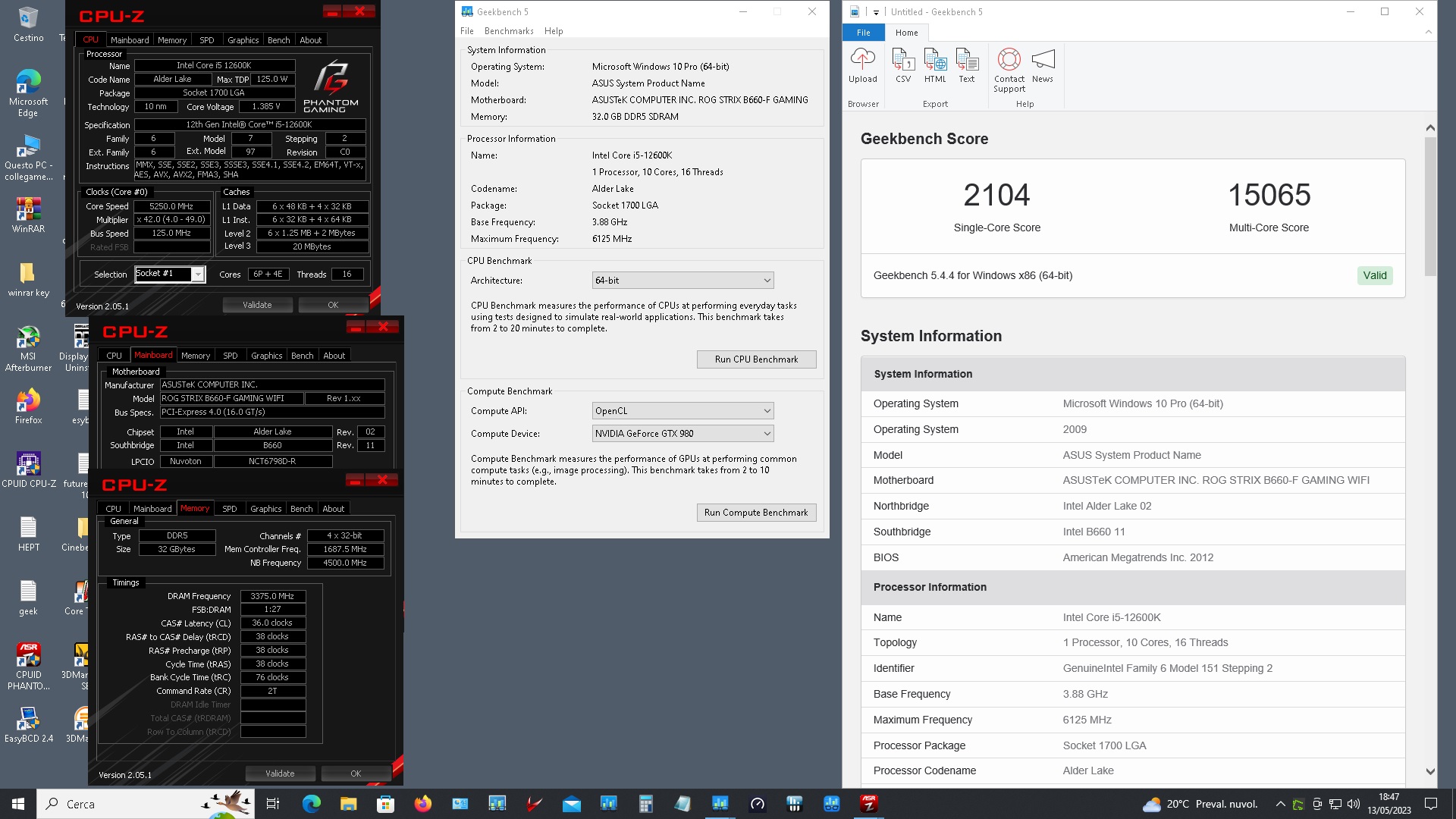
Task: Open the blue File tab in results window
Action: (864, 33)
